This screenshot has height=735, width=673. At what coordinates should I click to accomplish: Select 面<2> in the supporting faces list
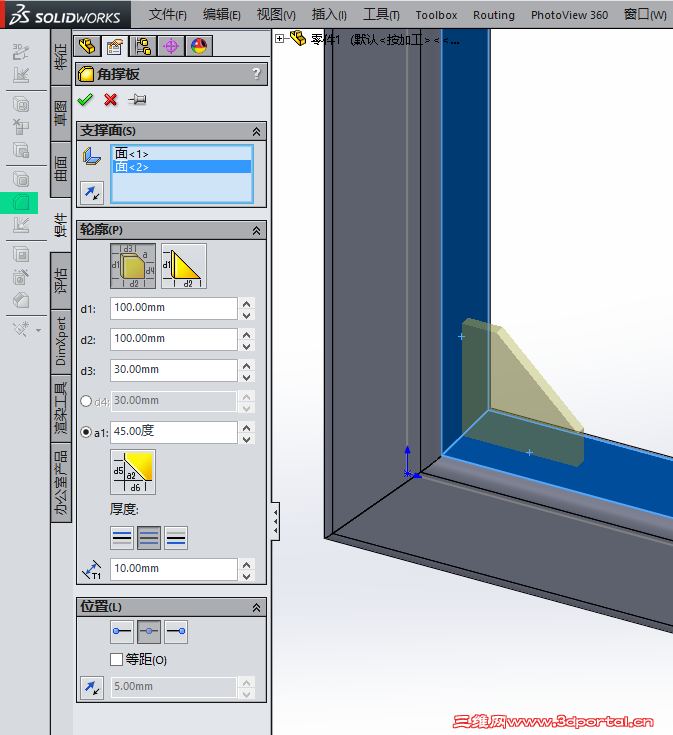tap(182, 167)
